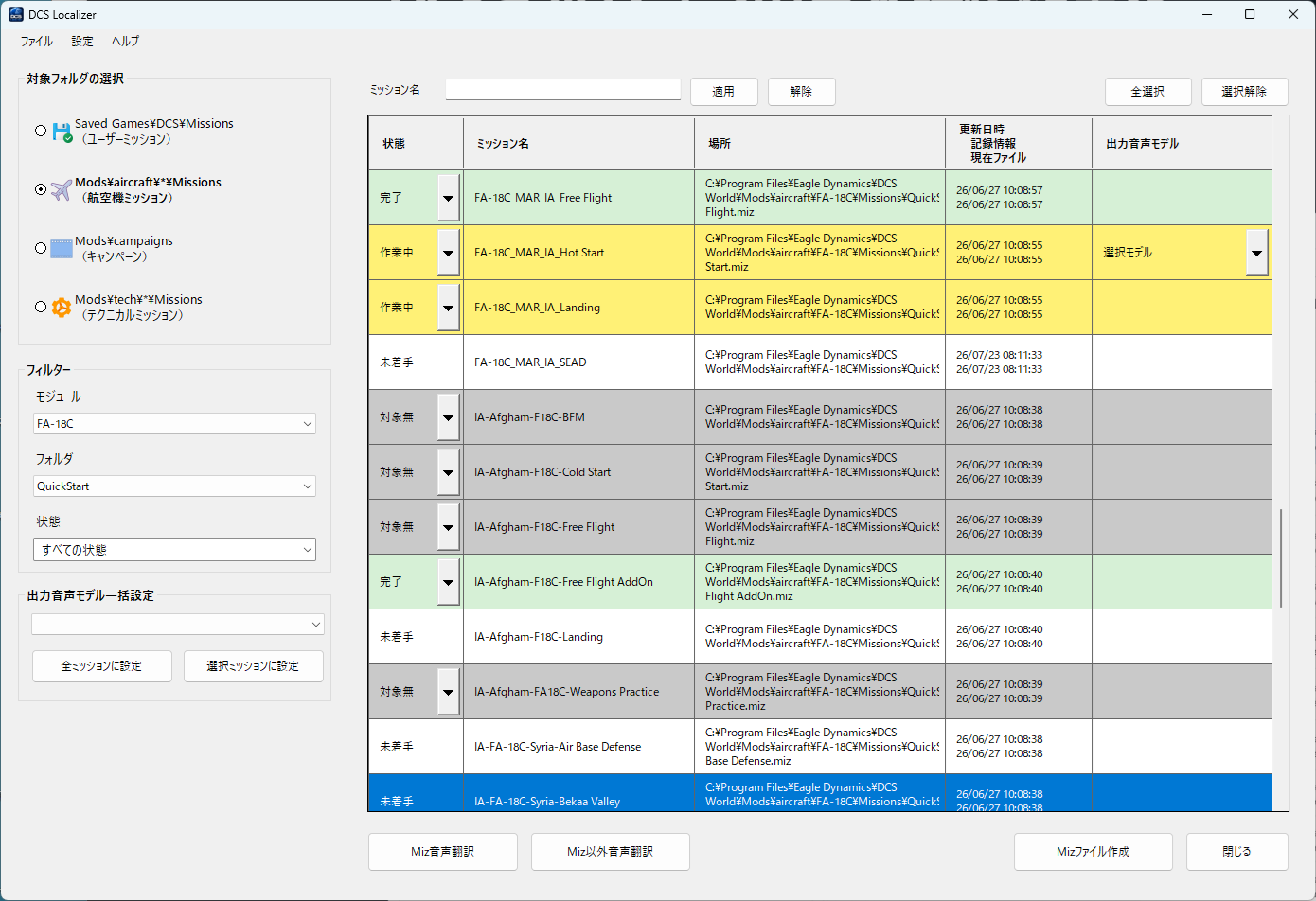Select Mods¥tech¥*¥Missions radio button

pyautogui.click(x=41, y=307)
